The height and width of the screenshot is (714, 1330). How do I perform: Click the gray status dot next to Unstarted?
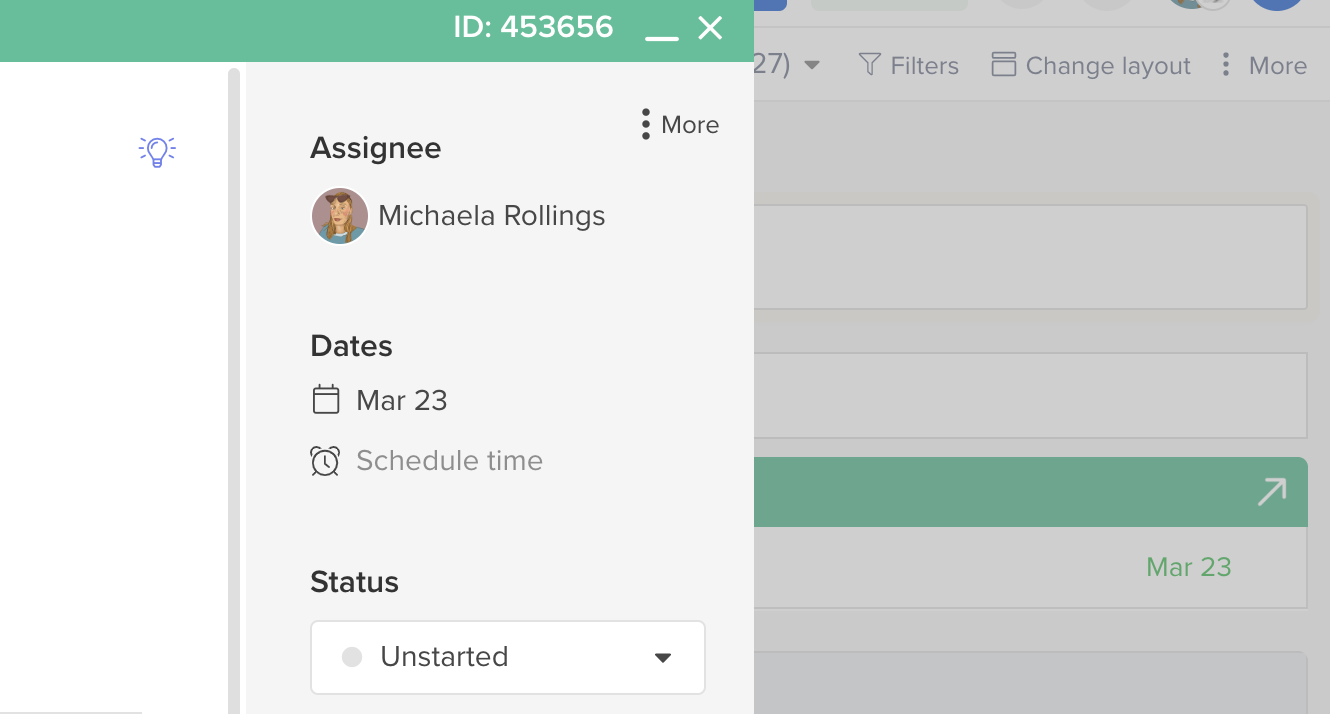coord(351,657)
